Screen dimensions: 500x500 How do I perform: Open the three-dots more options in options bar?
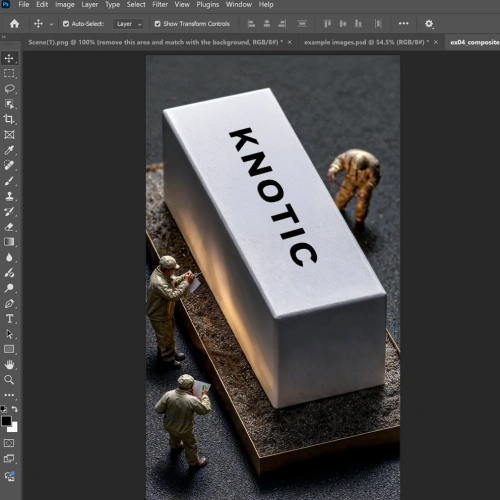pos(403,23)
